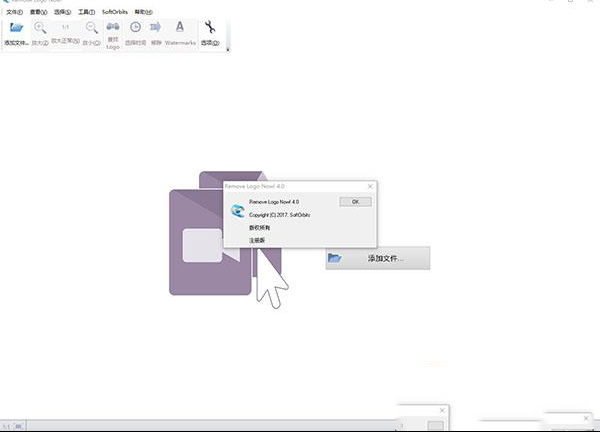Click the Remove Logo Now! icon in the dialog
The width and height of the screenshot is (600, 432).
tap(237, 211)
